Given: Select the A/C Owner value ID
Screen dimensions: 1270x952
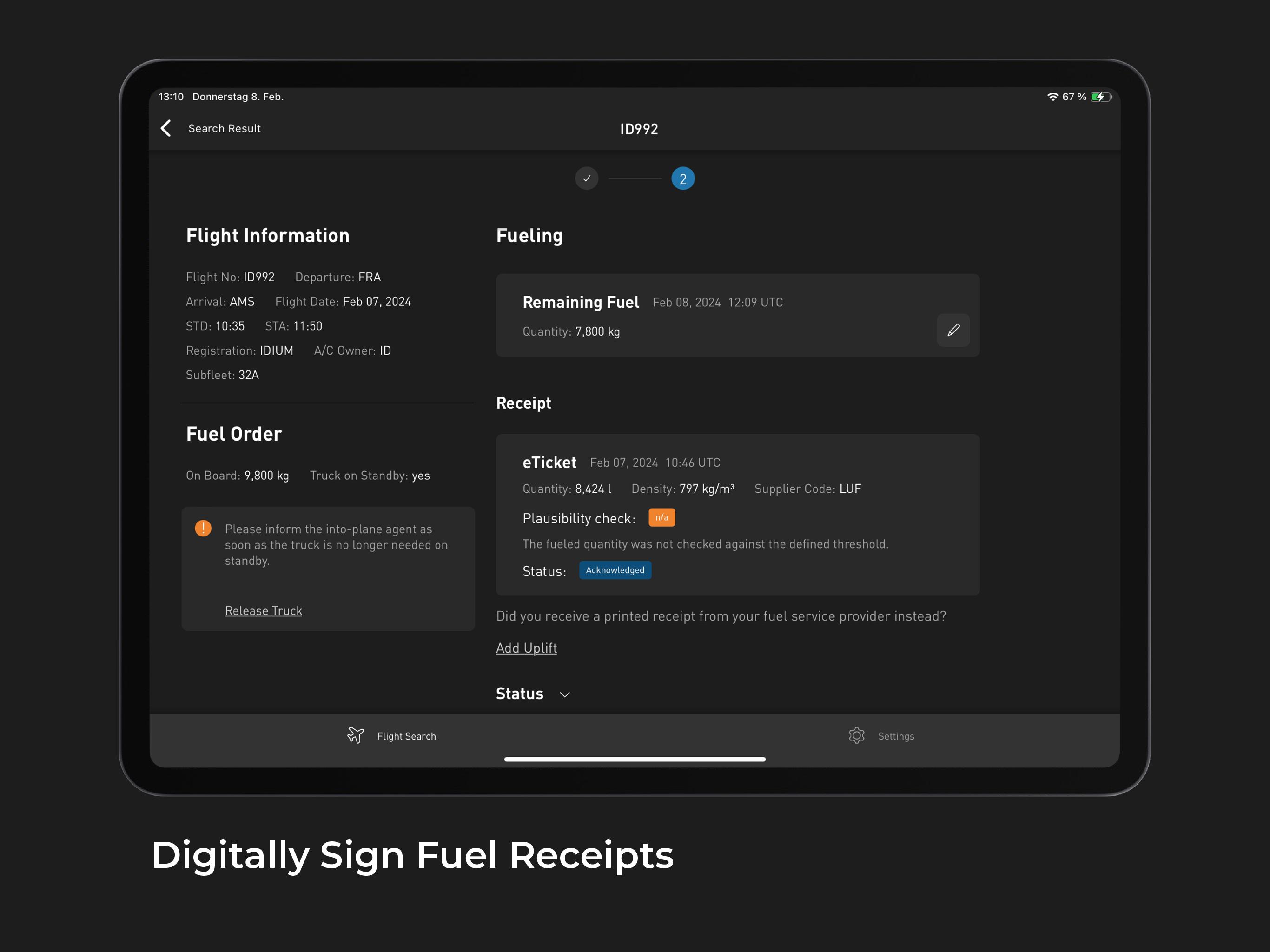Looking at the screenshot, I should [x=385, y=350].
